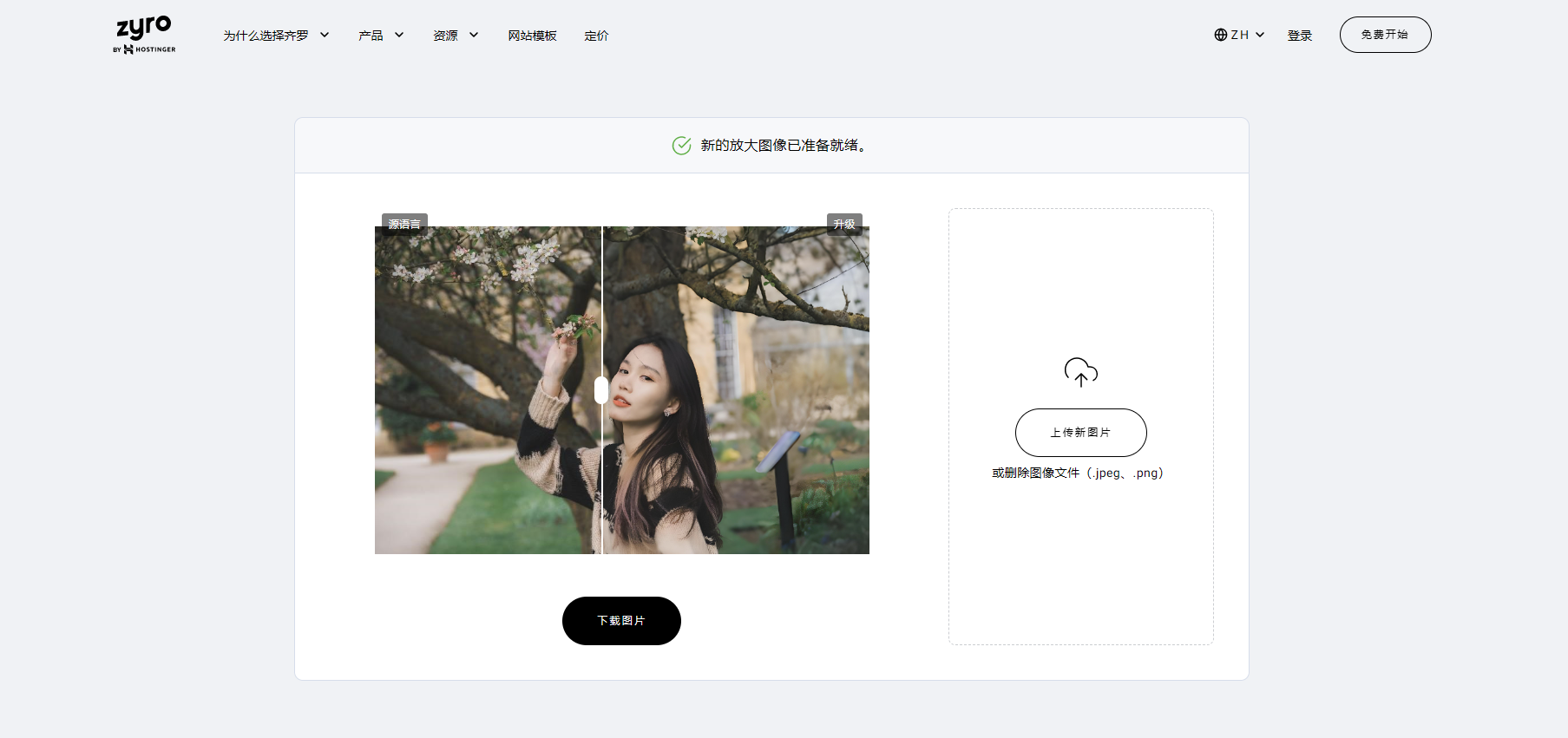Expand the 资源 dropdown menu
The image size is (1568, 738).
tap(456, 36)
